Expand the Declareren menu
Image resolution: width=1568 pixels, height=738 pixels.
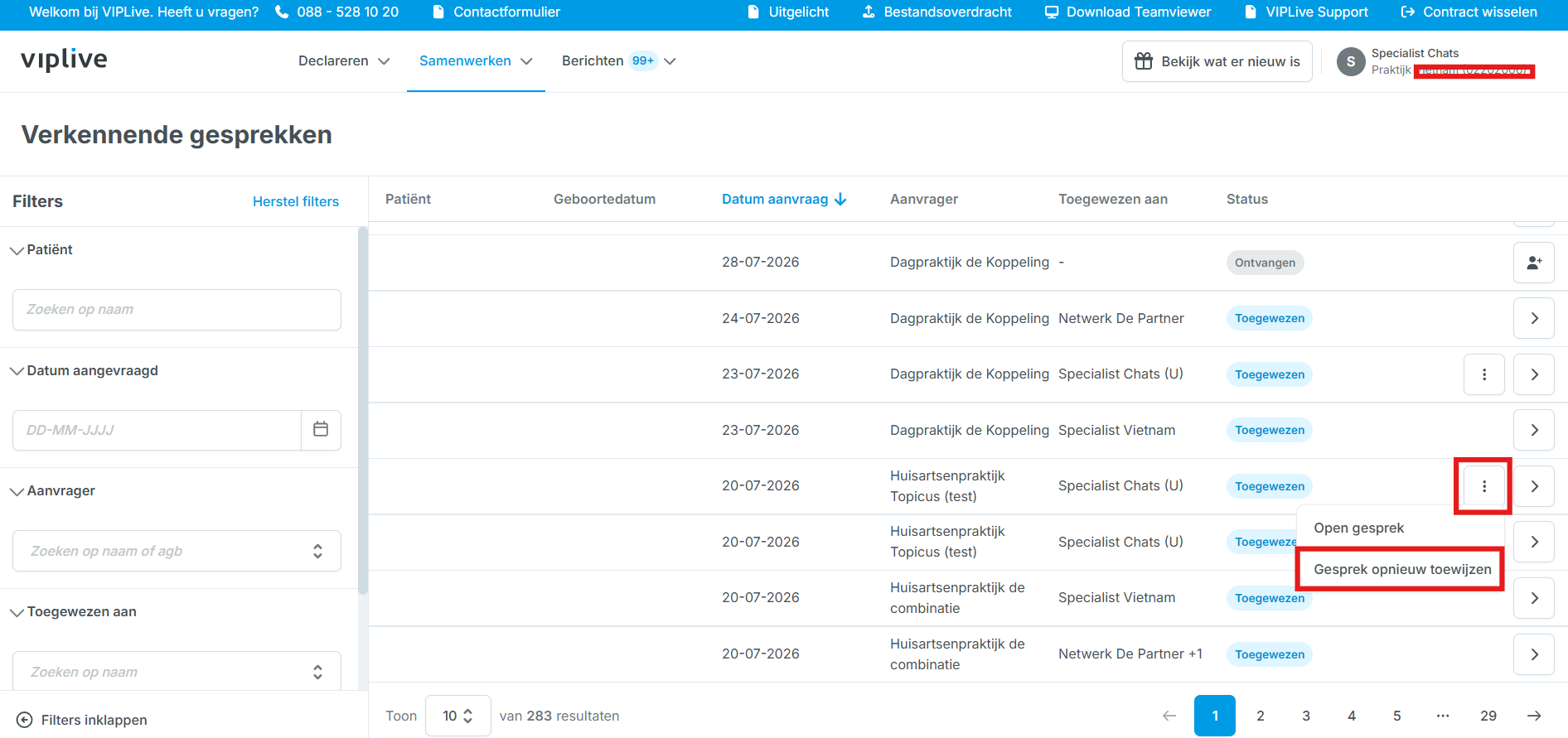[344, 61]
